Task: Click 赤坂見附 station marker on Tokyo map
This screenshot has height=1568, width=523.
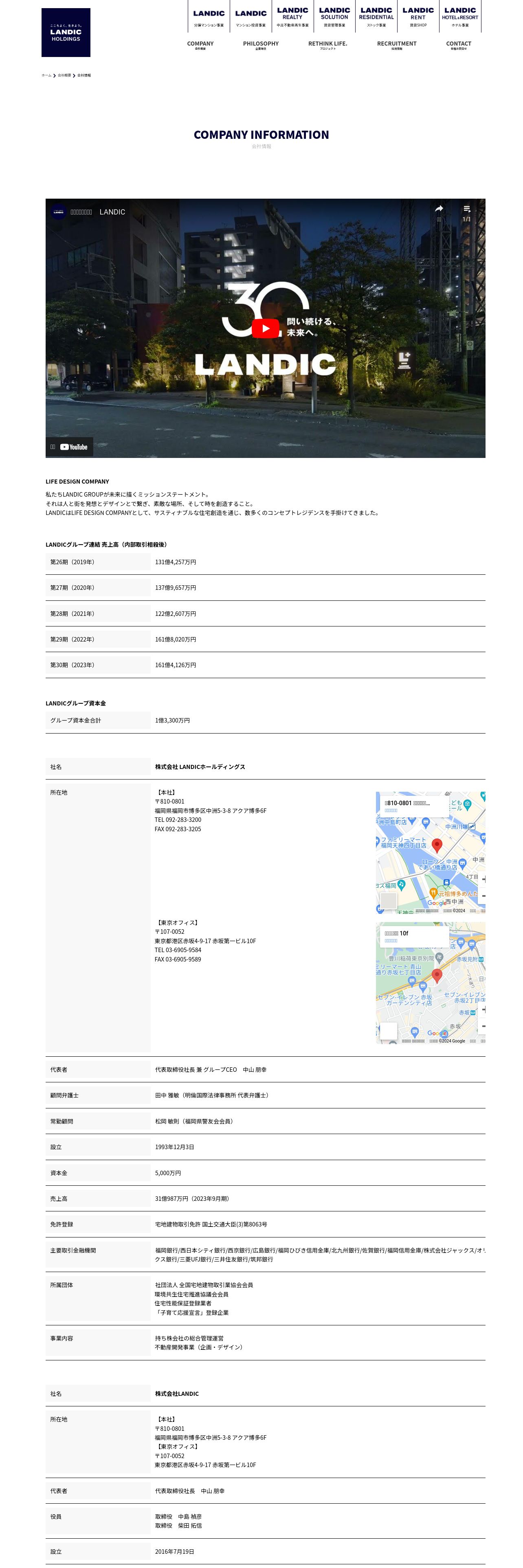Action: tap(481, 959)
